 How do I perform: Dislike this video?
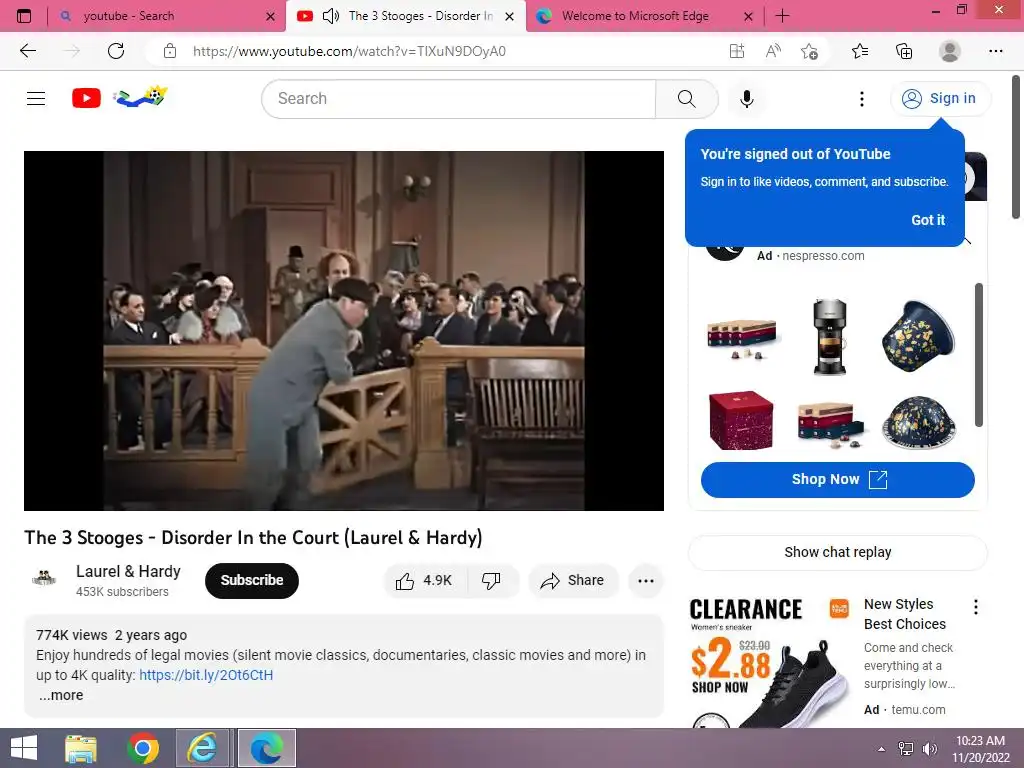pyautogui.click(x=492, y=581)
